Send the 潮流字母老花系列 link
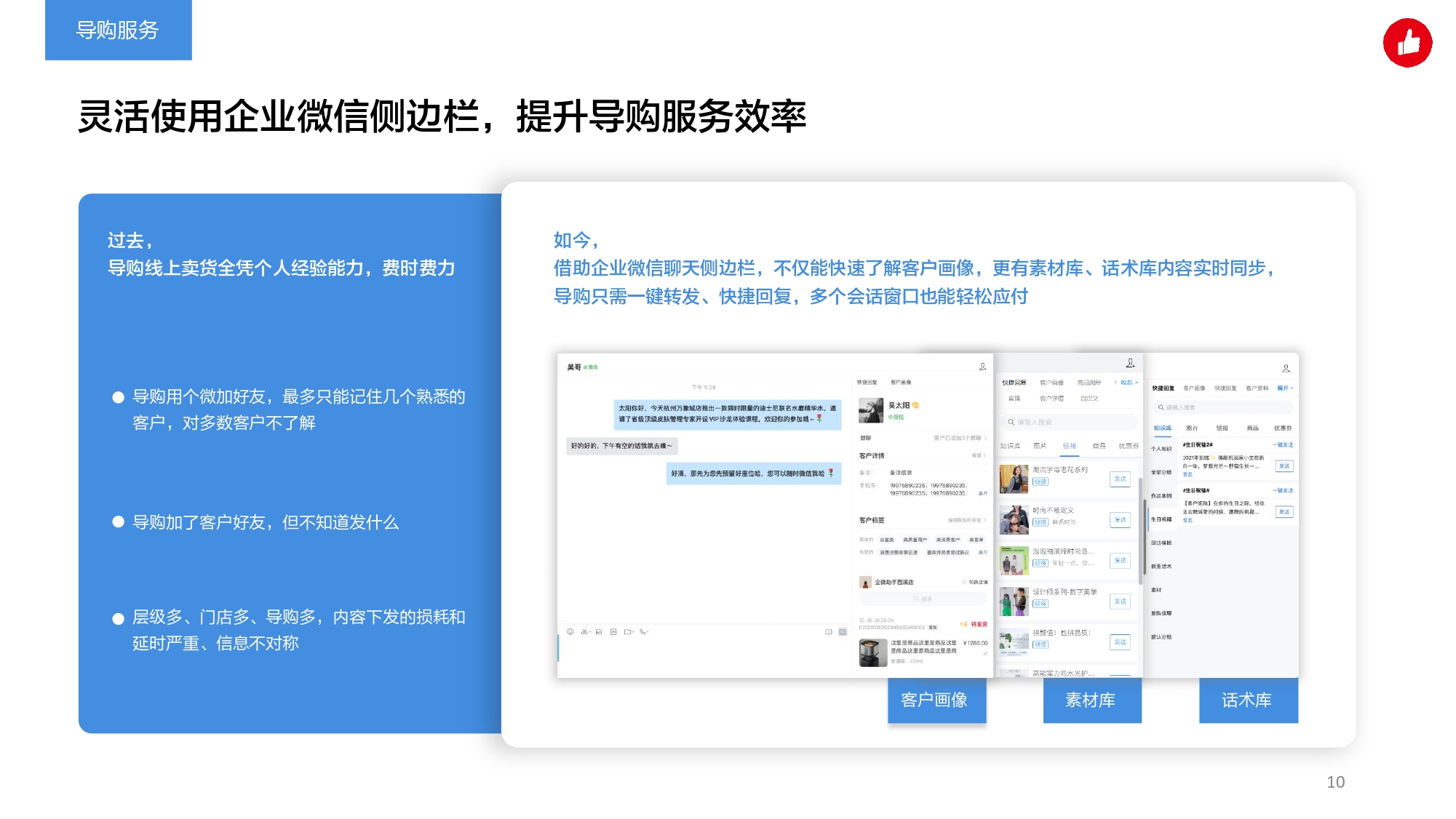1456x819 pixels. (1120, 479)
